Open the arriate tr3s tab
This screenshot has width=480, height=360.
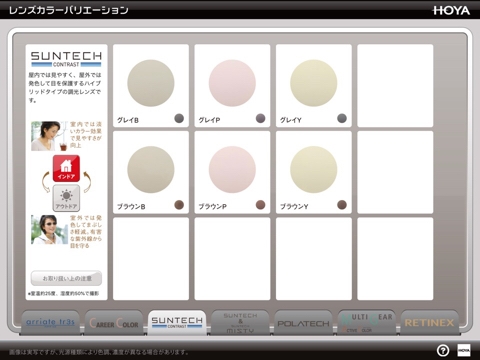[50, 323]
